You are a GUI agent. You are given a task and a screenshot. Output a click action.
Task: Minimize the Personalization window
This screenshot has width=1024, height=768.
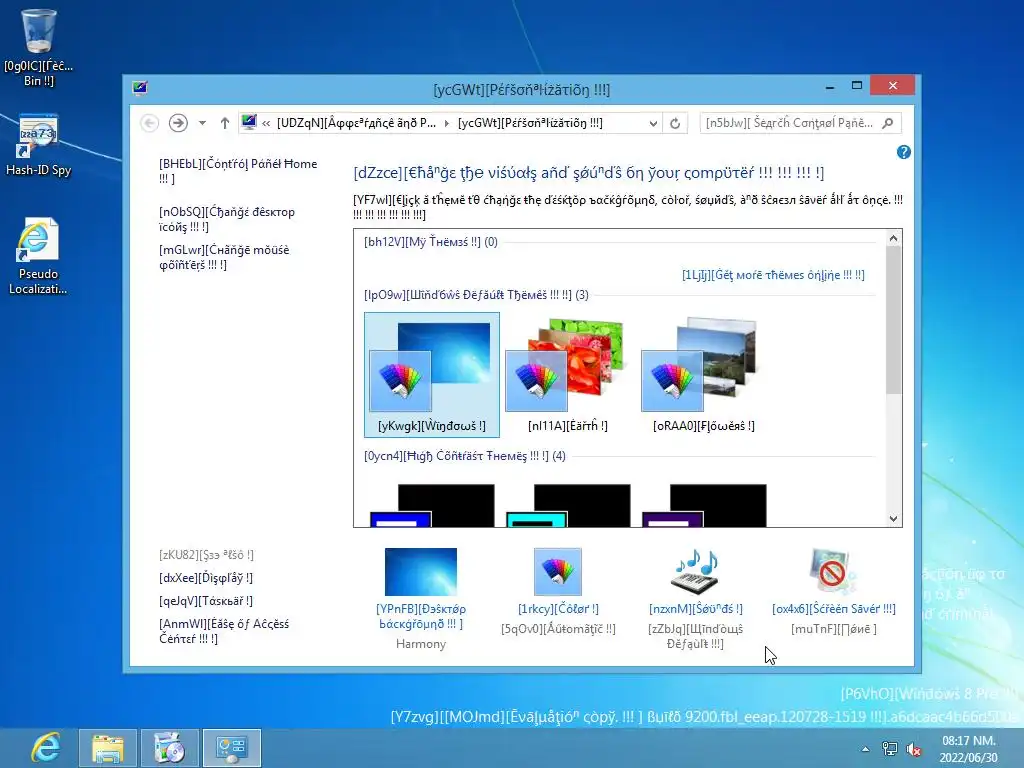829,86
